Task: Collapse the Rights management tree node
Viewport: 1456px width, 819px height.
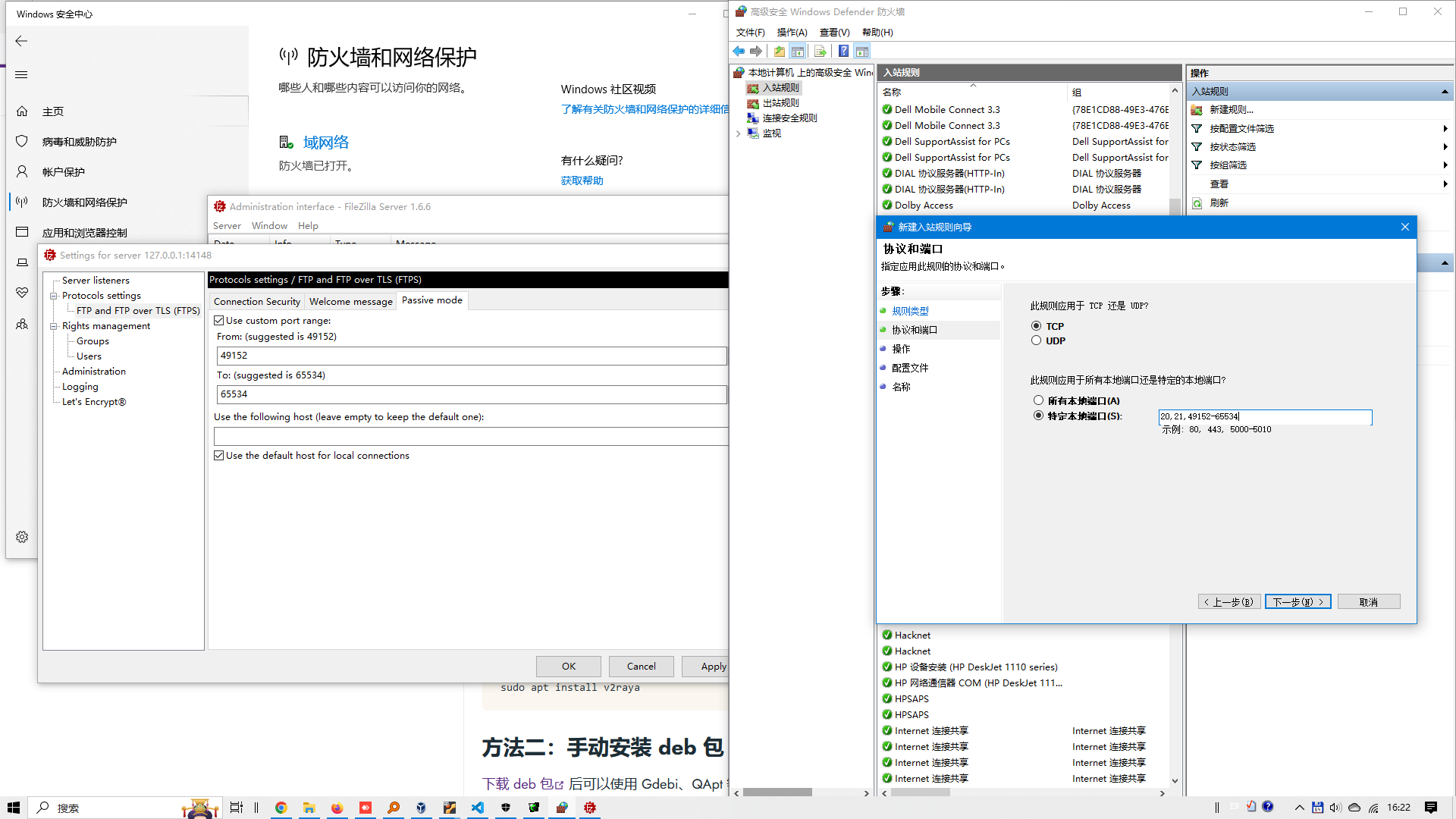Action: (x=54, y=326)
